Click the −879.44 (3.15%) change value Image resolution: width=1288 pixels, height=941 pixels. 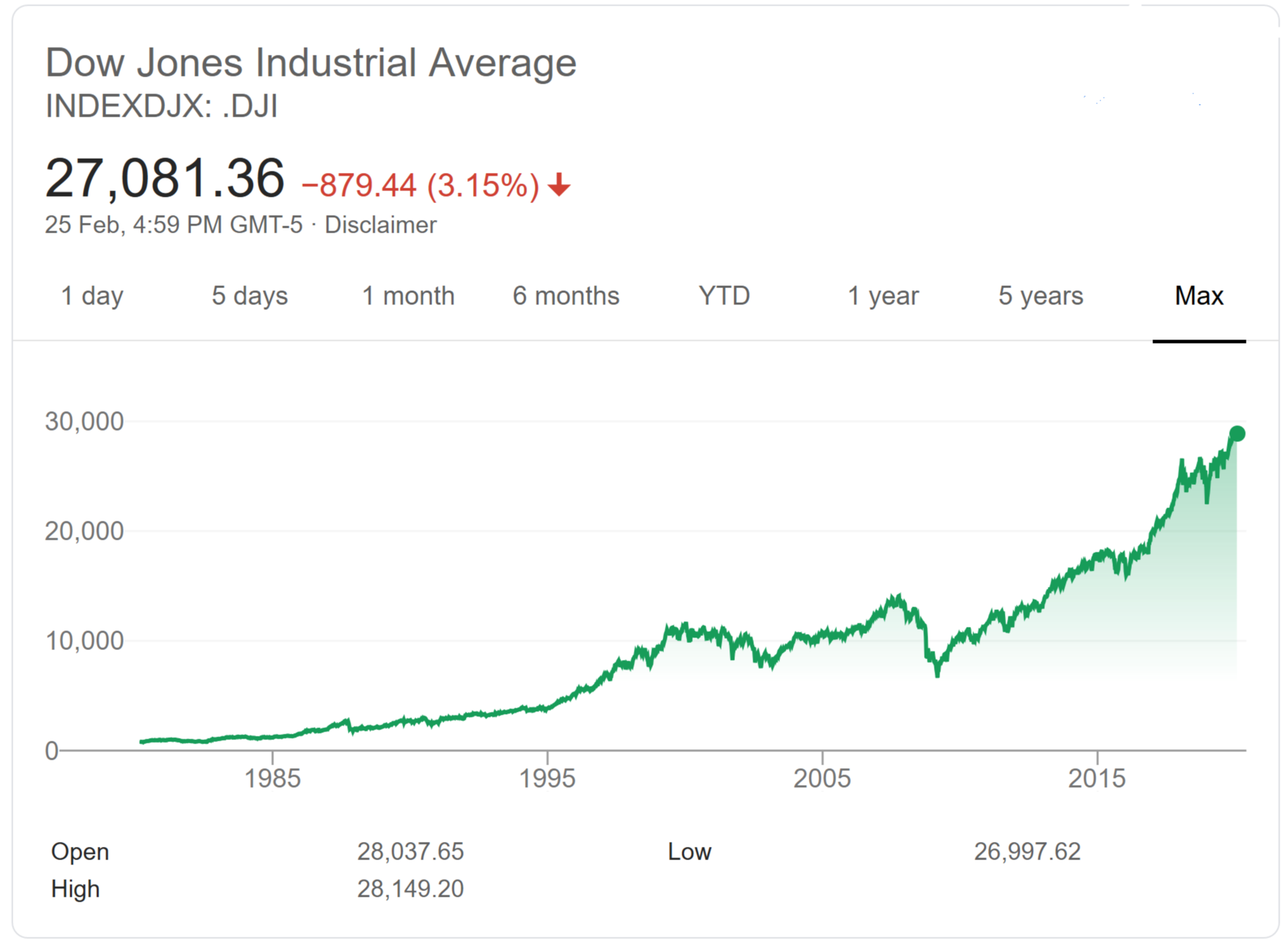pyautogui.click(x=420, y=186)
